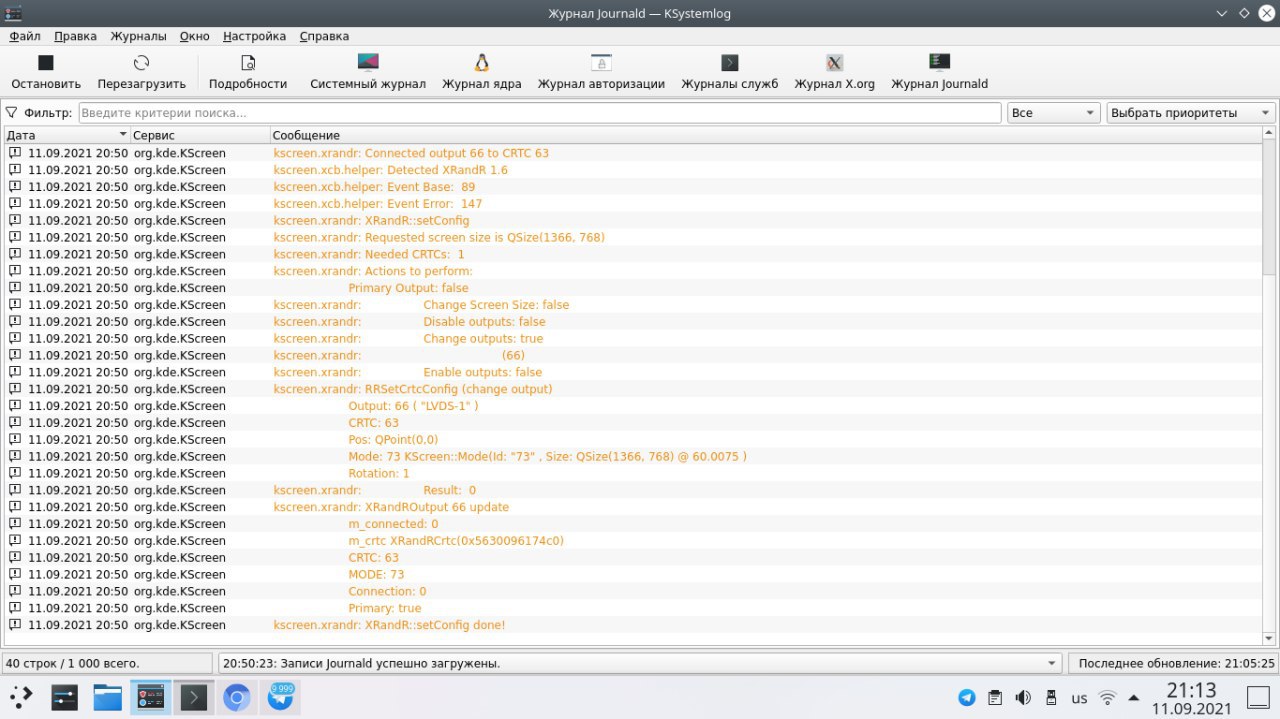The width and height of the screenshot is (1280, 719).
Task: Open Konsole terminal in taskbar
Action: (193, 697)
